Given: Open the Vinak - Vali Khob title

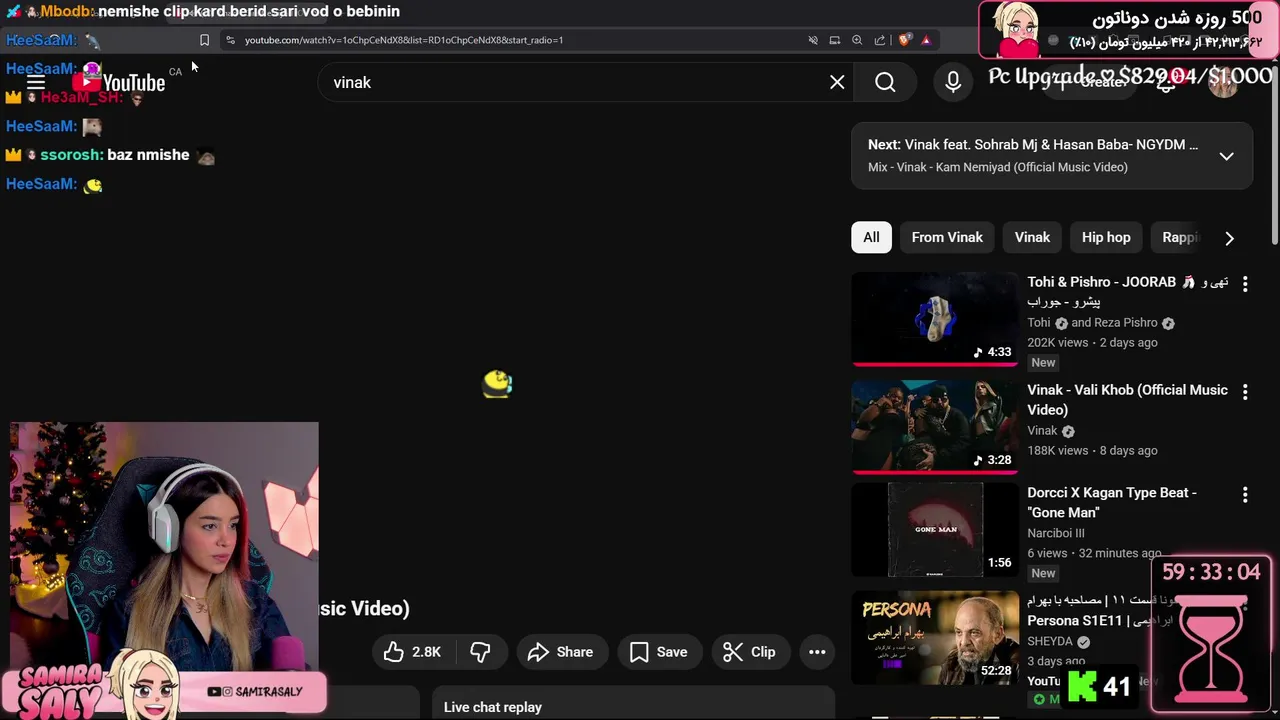Looking at the screenshot, I should (x=1127, y=400).
